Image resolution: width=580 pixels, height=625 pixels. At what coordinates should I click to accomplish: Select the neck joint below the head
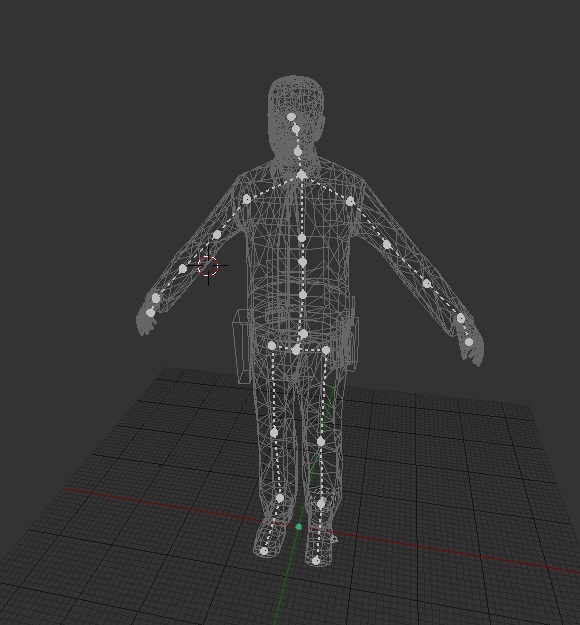(298, 151)
